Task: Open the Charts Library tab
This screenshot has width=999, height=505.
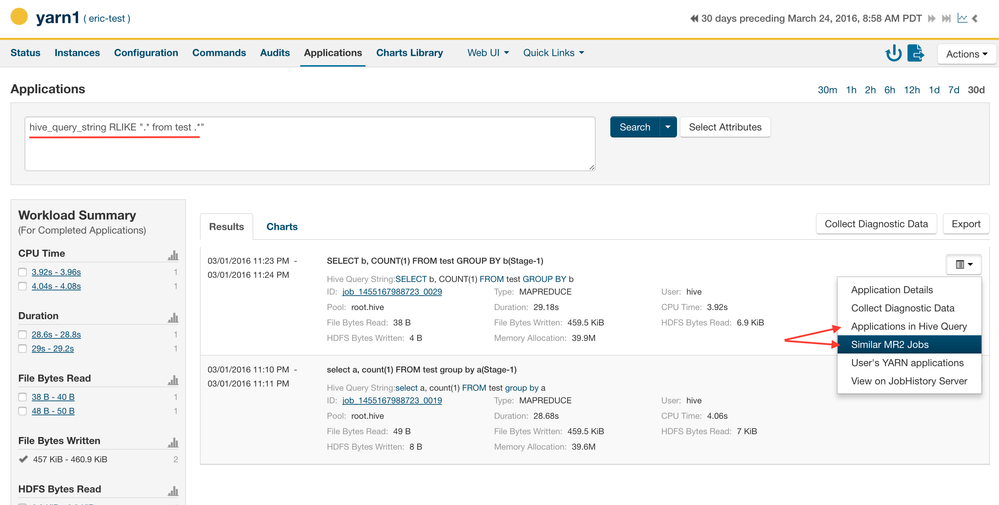Action: 410,53
